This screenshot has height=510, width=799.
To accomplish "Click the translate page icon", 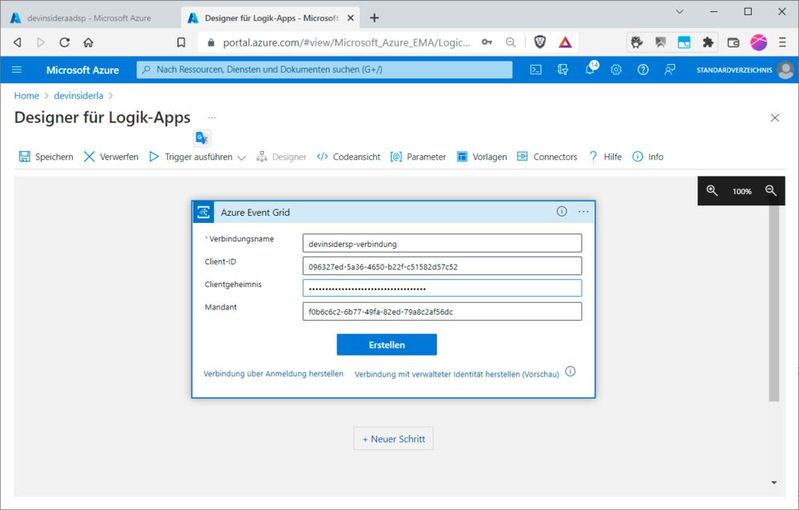I will pos(202,138).
